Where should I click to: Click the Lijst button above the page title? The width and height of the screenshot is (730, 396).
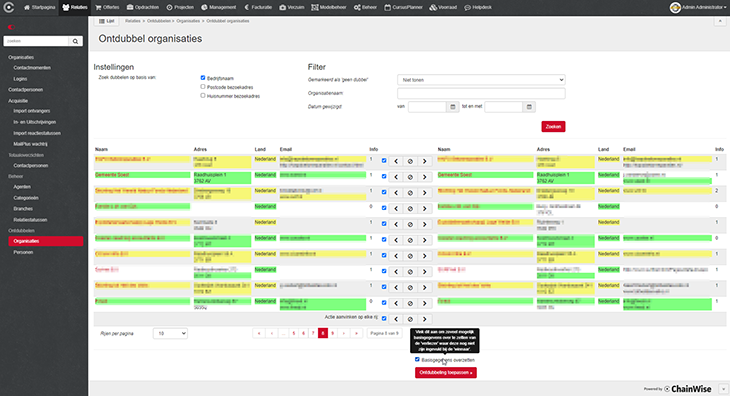point(107,21)
